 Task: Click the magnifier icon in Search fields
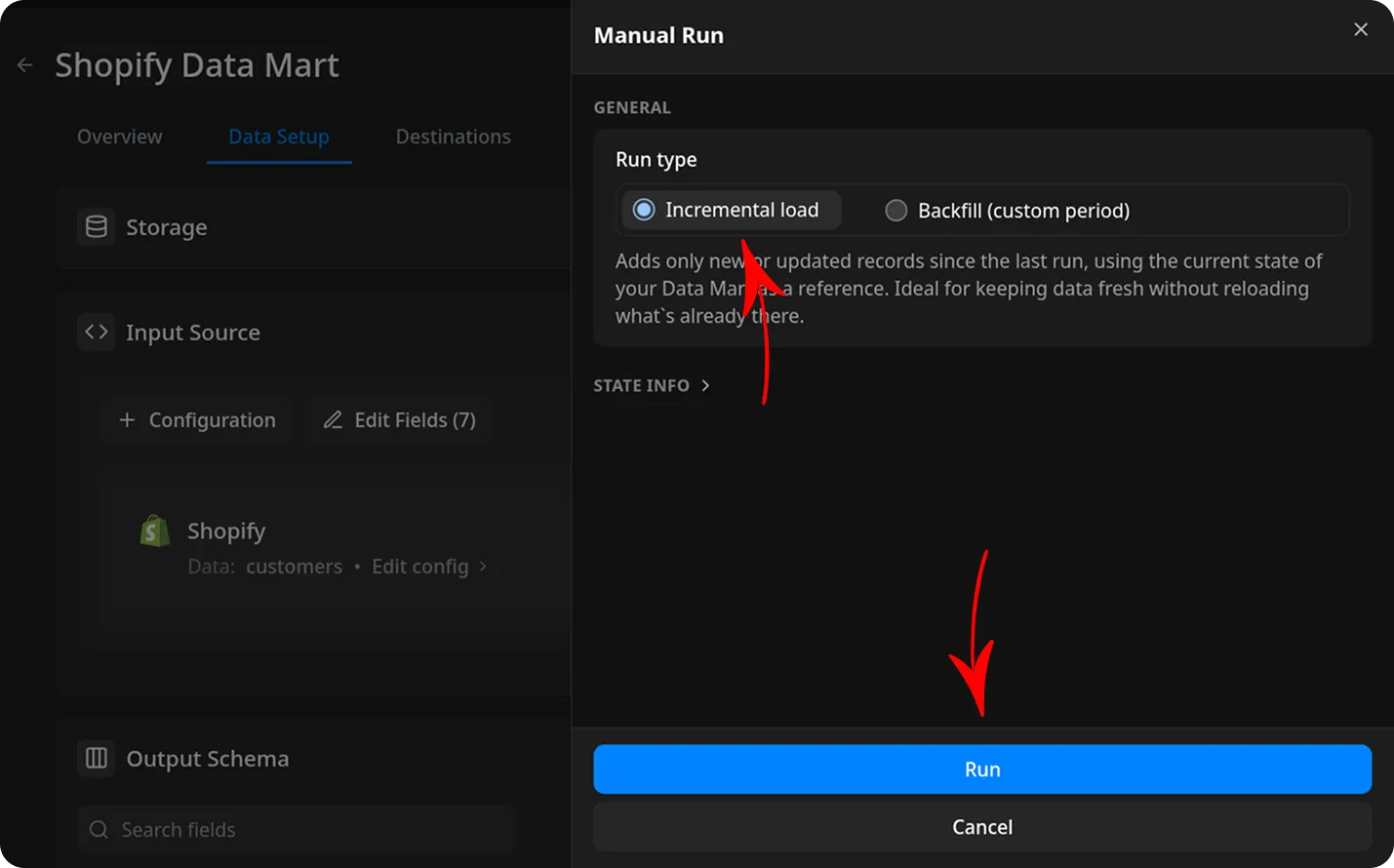pos(99,829)
